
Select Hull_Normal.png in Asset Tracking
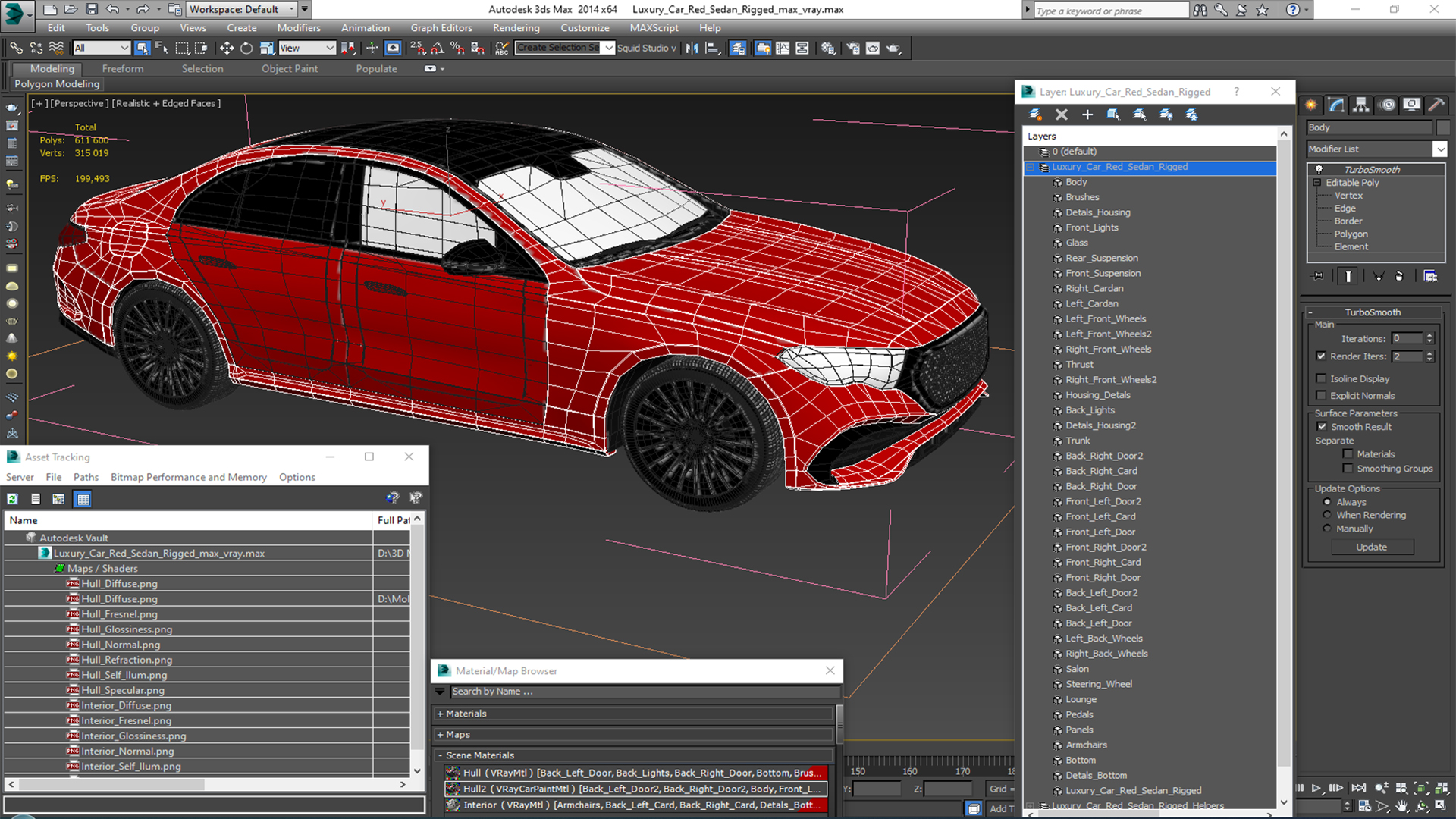pyautogui.click(x=121, y=645)
